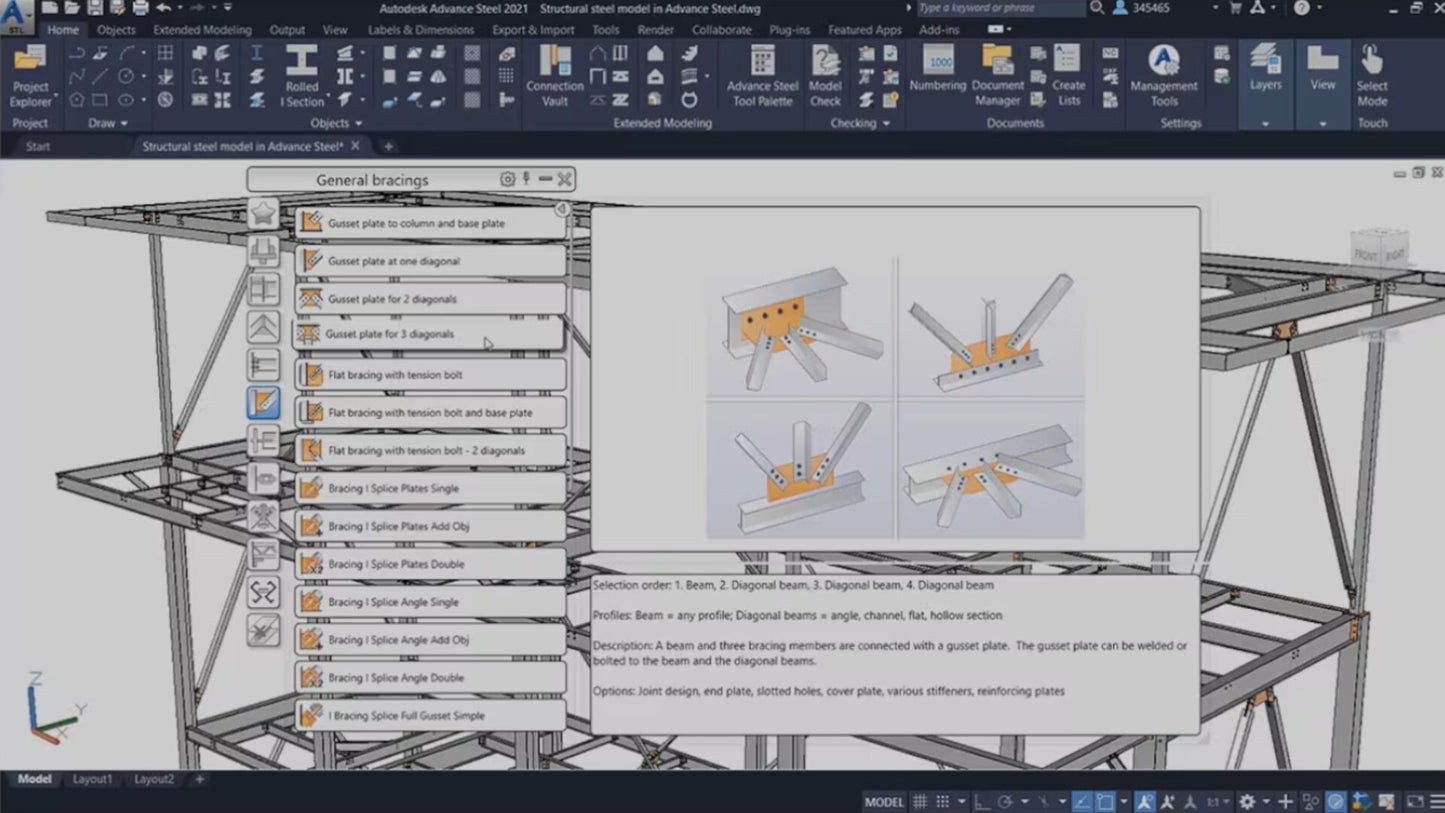Open the Autodesk application menu button
This screenshot has height=813, width=1445.
[x=16, y=15]
